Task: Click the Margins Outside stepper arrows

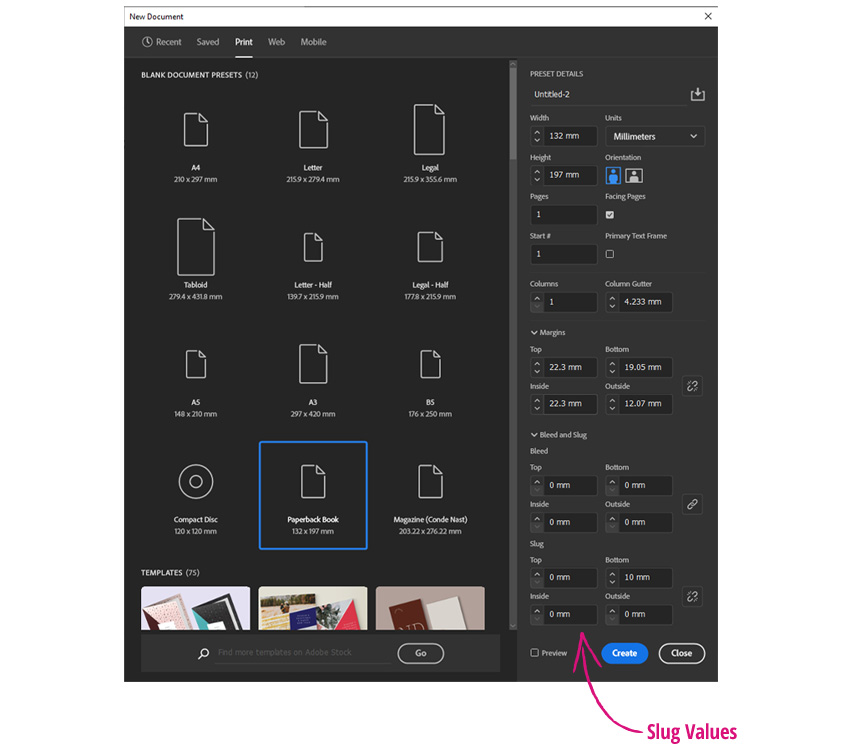Action: point(612,404)
